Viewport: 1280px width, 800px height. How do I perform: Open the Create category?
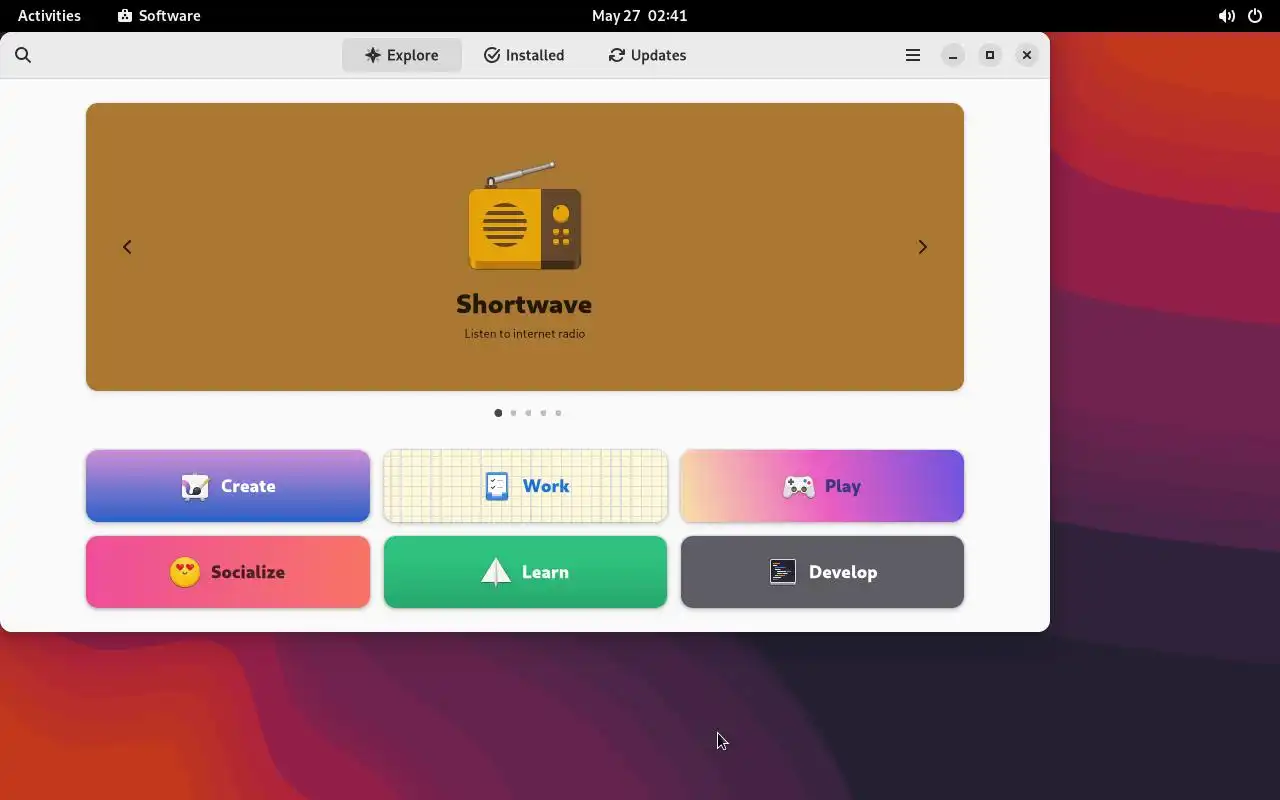point(228,486)
